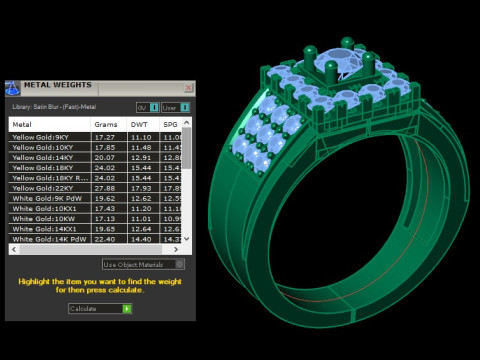Click the Metal Weights scale icon
This screenshot has height=360, width=480.
click(x=13, y=88)
